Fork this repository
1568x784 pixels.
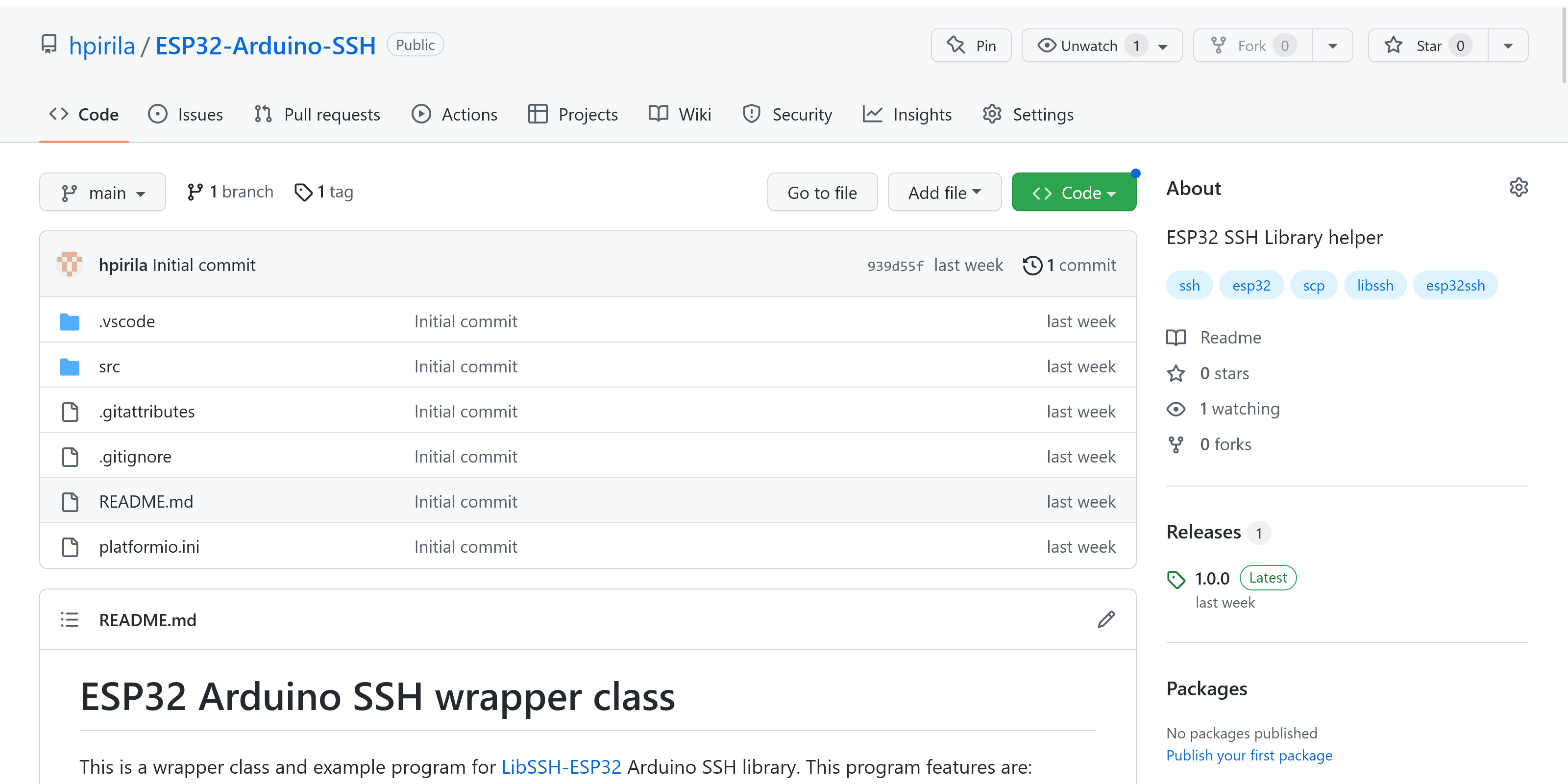point(1253,46)
